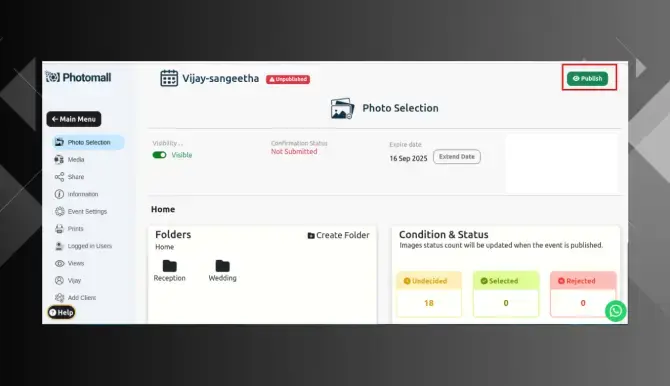Screen dimensions: 670x386
Task: Click the Not Submitted status text
Action: pyautogui.click(x=294, y=151)
